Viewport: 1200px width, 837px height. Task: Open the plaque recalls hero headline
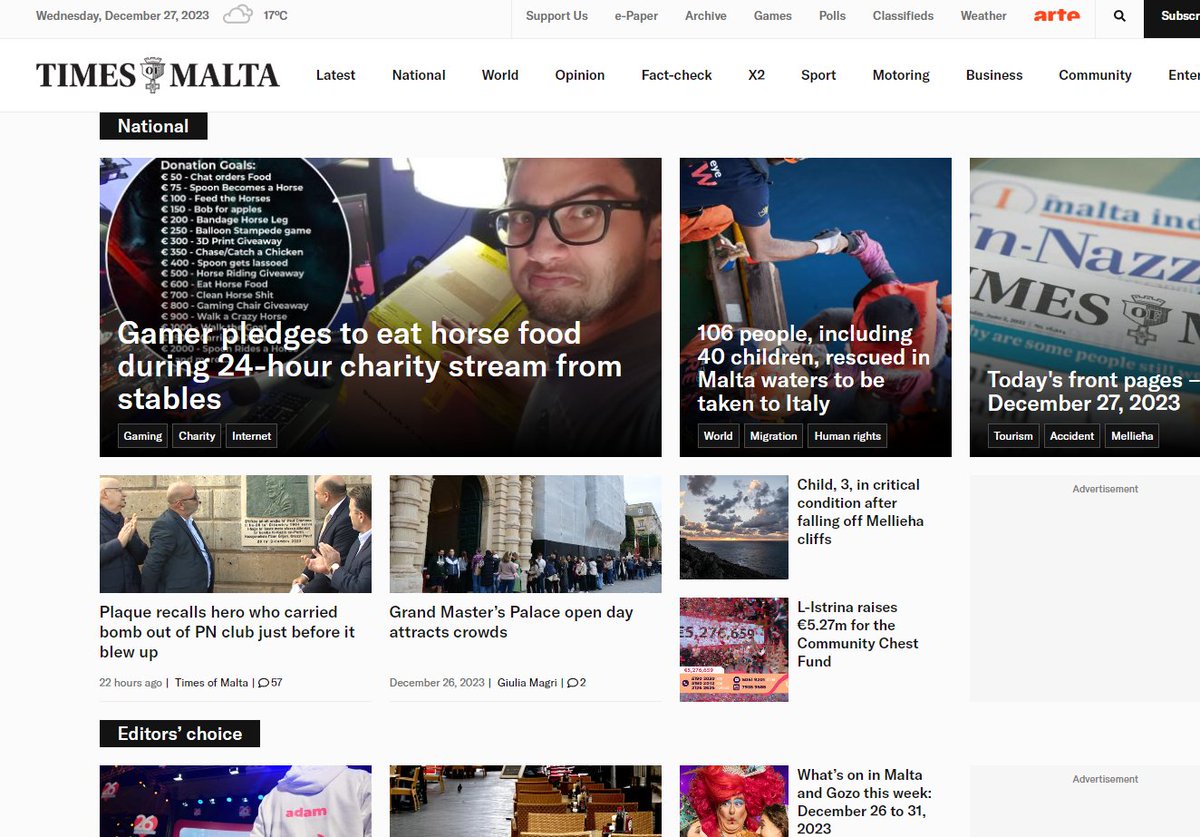click(227, 632)
